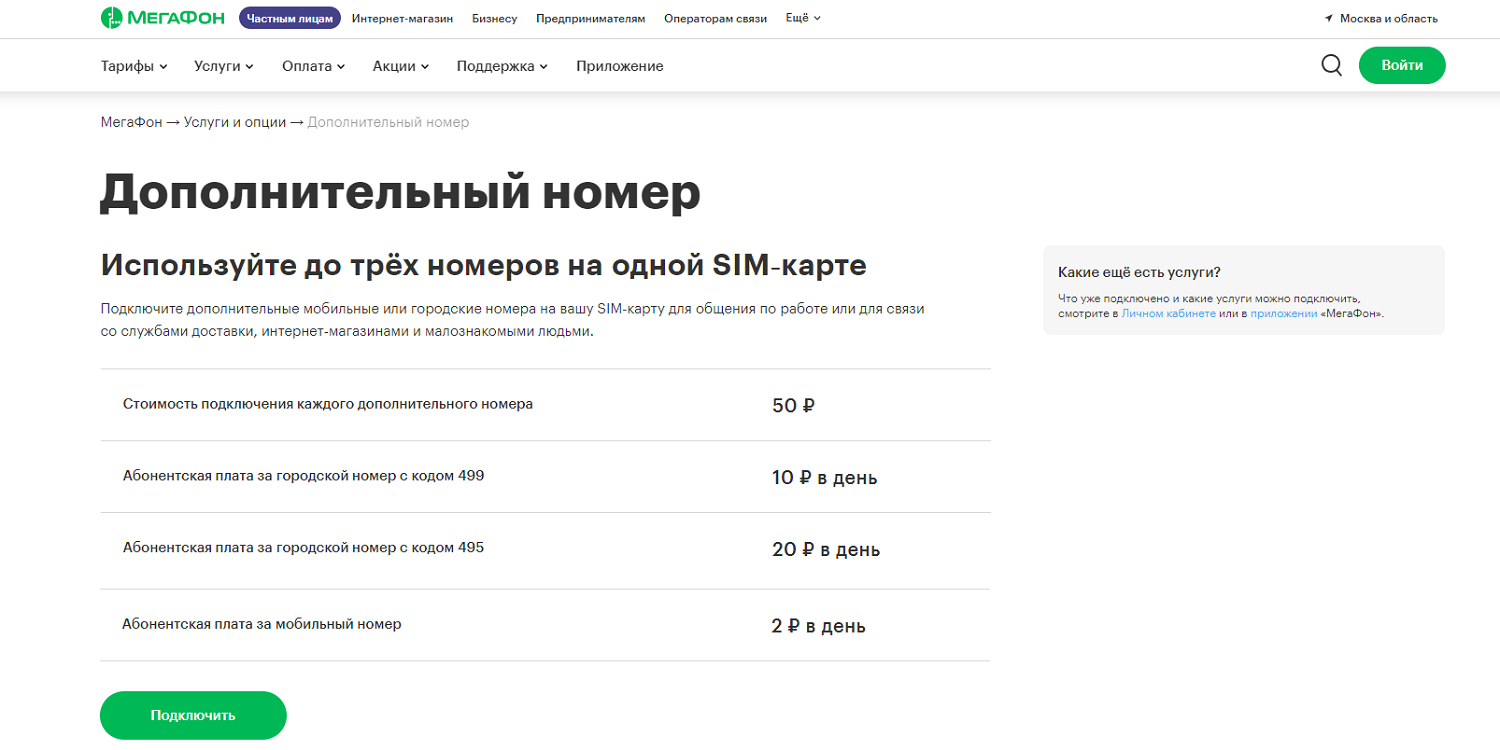Open the Предпринимателям section
Screen dimensions: 1500x750
pyautogui.click(x=590, y=19)
